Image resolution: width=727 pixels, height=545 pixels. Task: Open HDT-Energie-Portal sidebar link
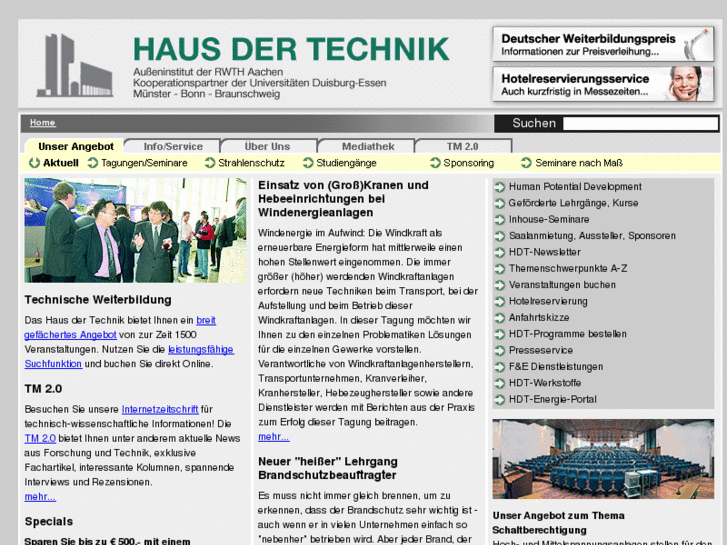(552, 399)
